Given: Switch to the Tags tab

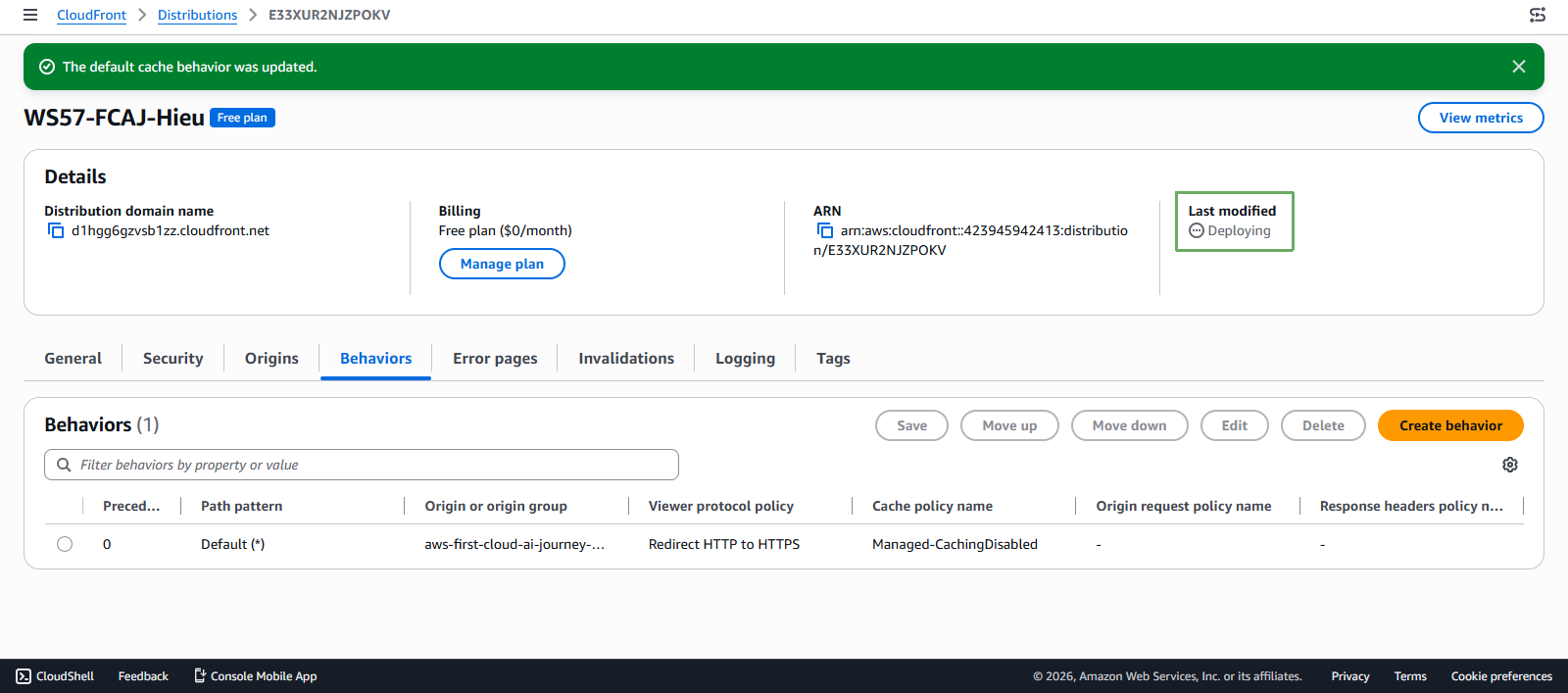Looking at the screenshot, I should (833, 359).
